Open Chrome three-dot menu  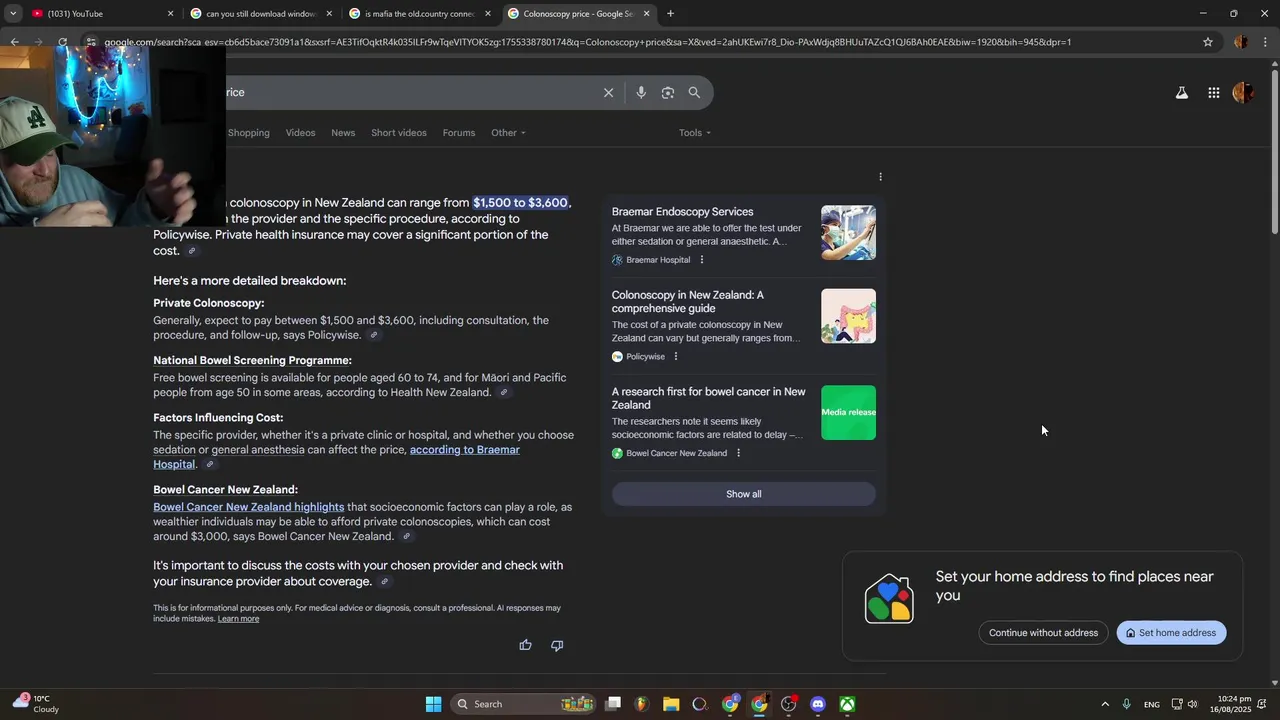1266,42
